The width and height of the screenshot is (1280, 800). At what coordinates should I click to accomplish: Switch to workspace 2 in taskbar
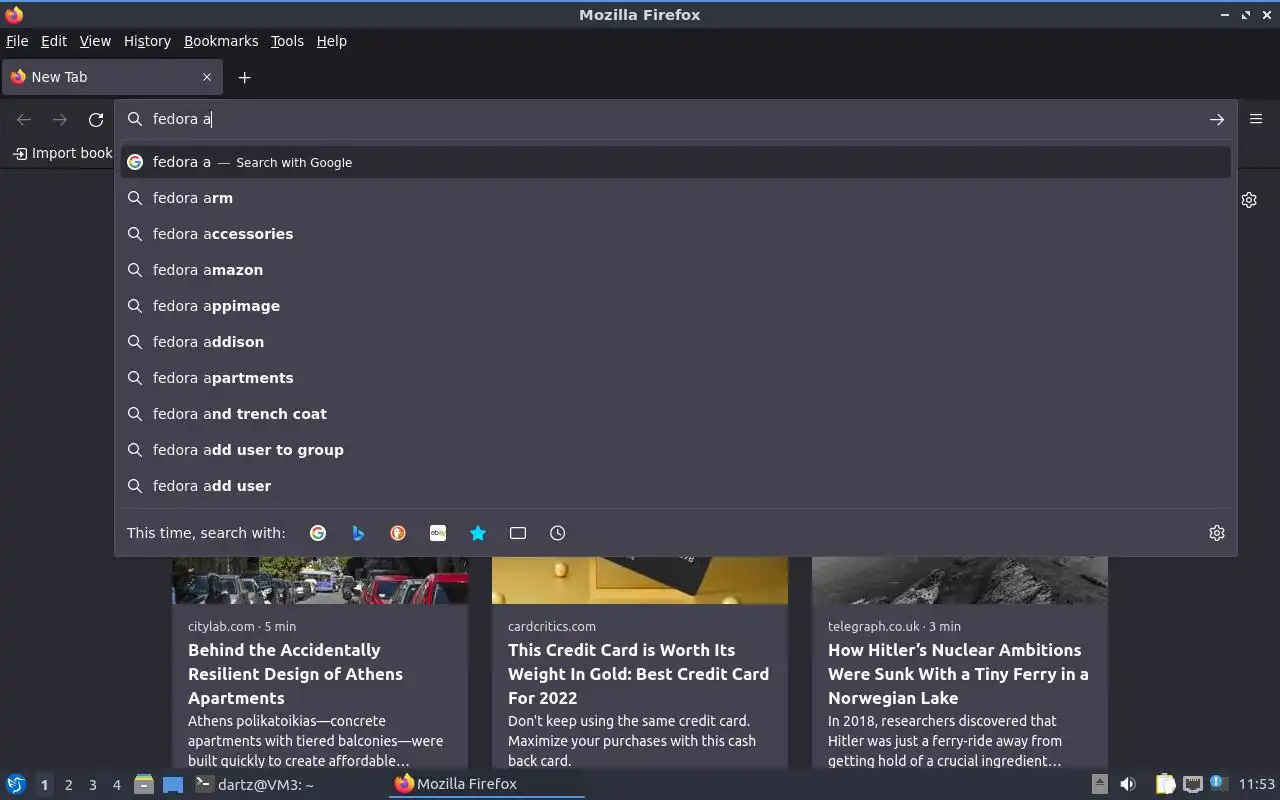click(x=68, y=785)
